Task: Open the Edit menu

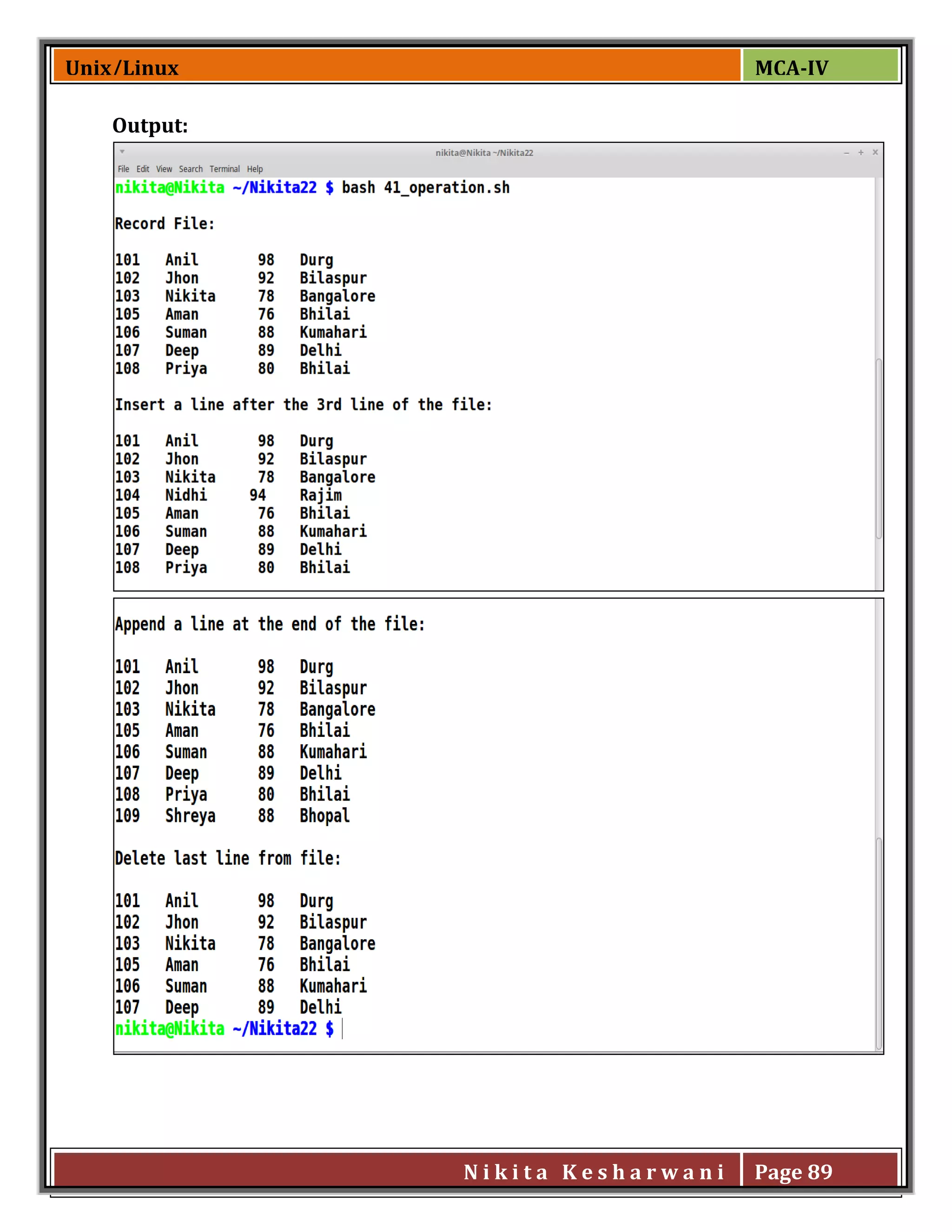Action: point(143,169)
